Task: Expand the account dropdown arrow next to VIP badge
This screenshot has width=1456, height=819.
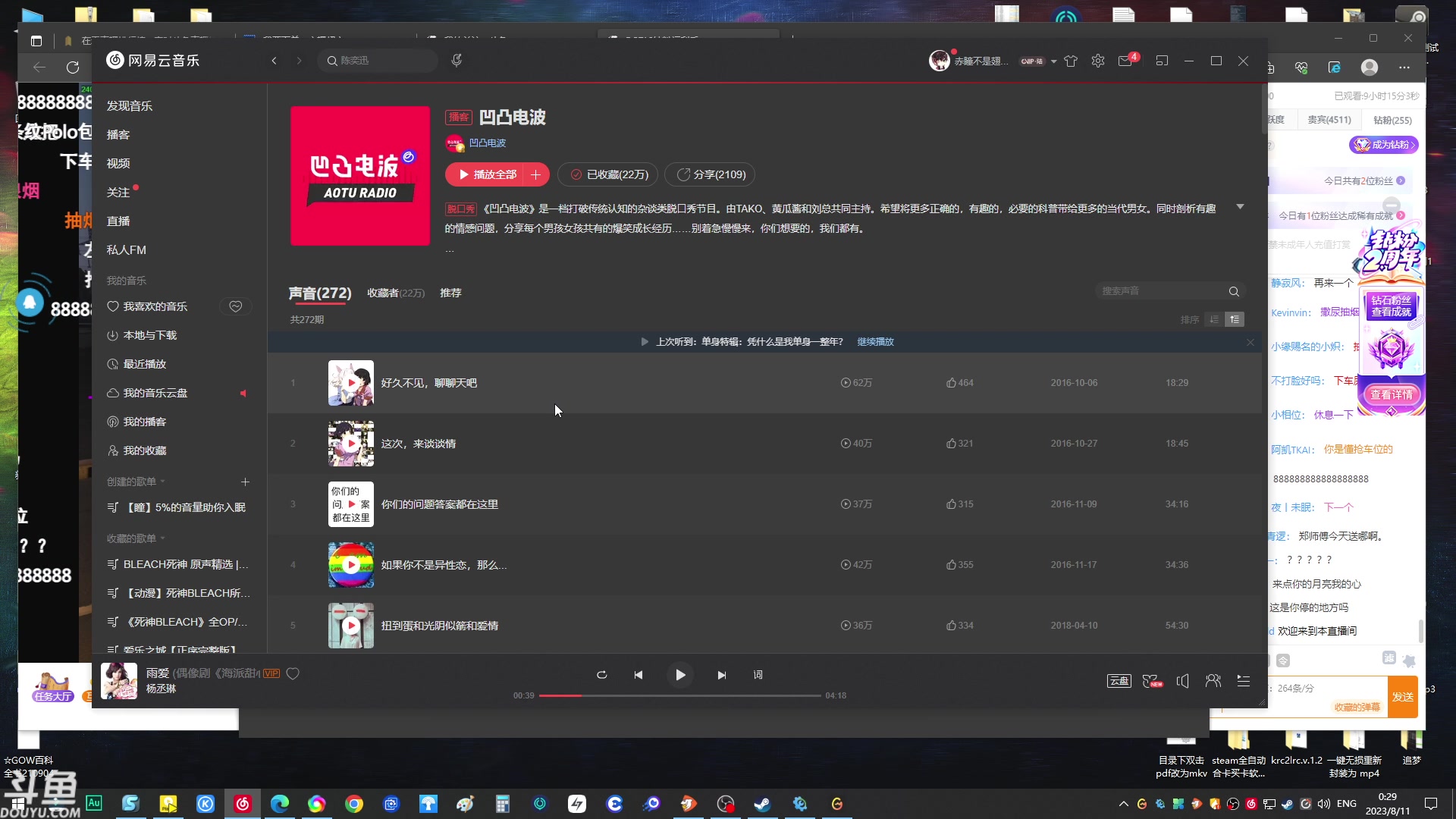Action: (x=1053, y=61)
